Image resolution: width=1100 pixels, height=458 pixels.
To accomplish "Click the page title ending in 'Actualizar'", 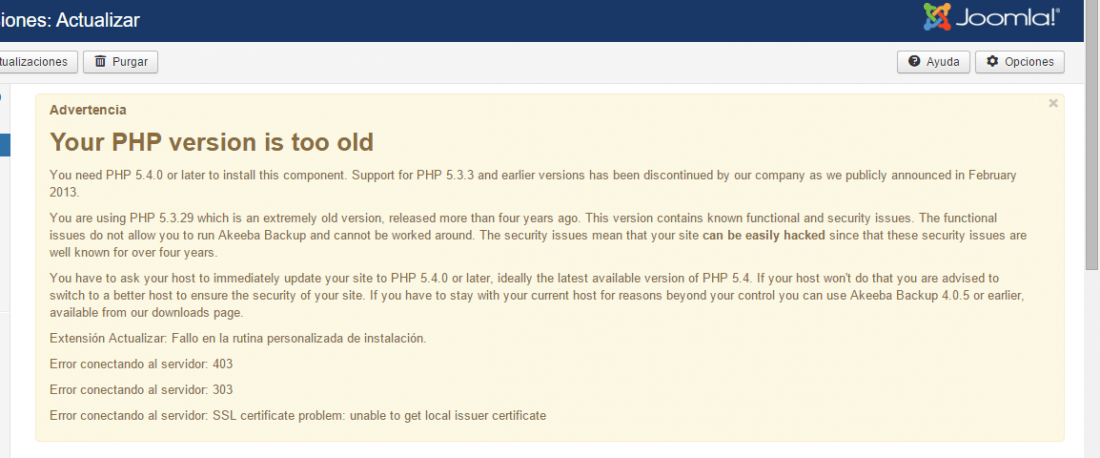I will coord(70,20).
